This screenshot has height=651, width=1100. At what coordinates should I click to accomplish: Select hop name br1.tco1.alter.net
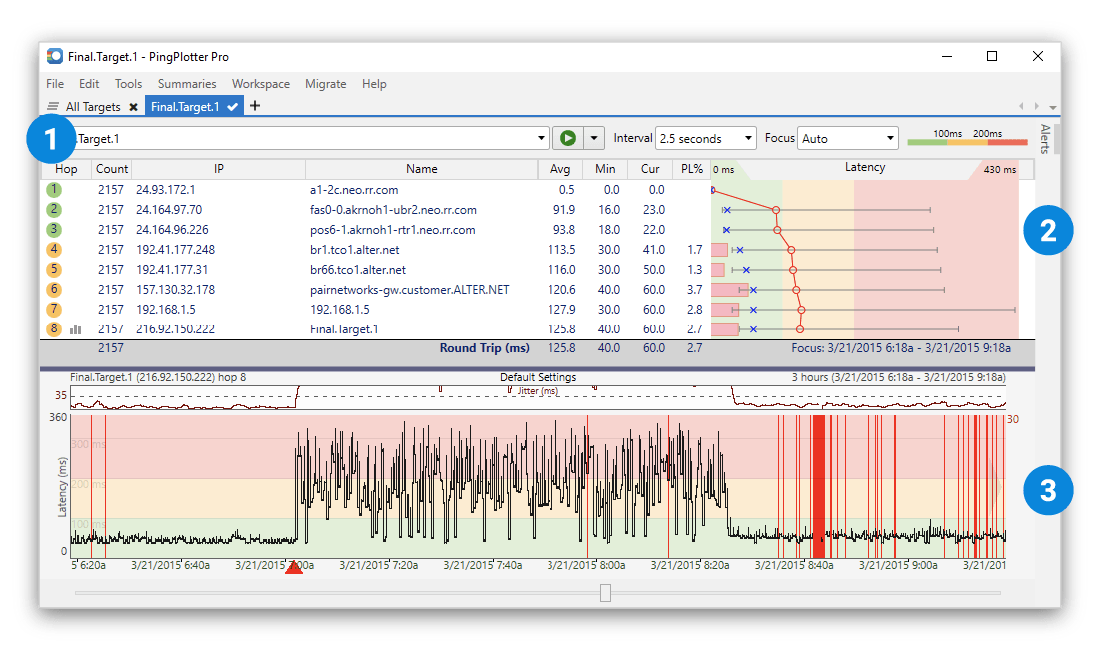355,250
